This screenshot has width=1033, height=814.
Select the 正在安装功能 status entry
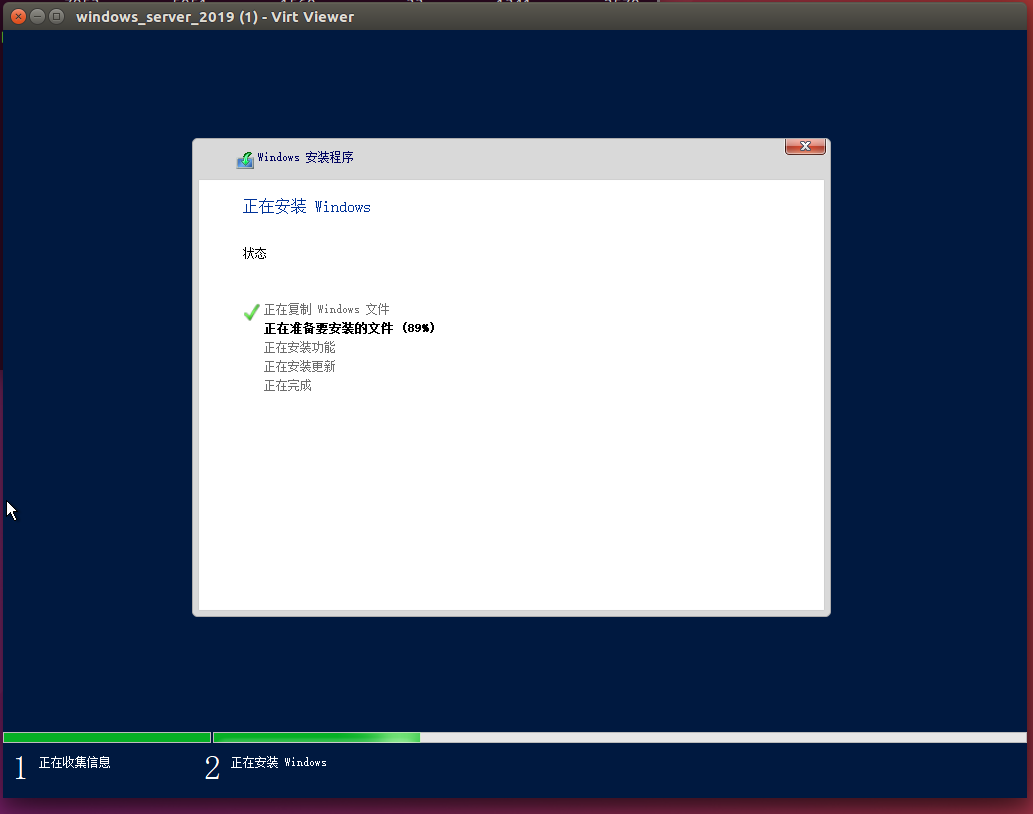coord(300,347)
